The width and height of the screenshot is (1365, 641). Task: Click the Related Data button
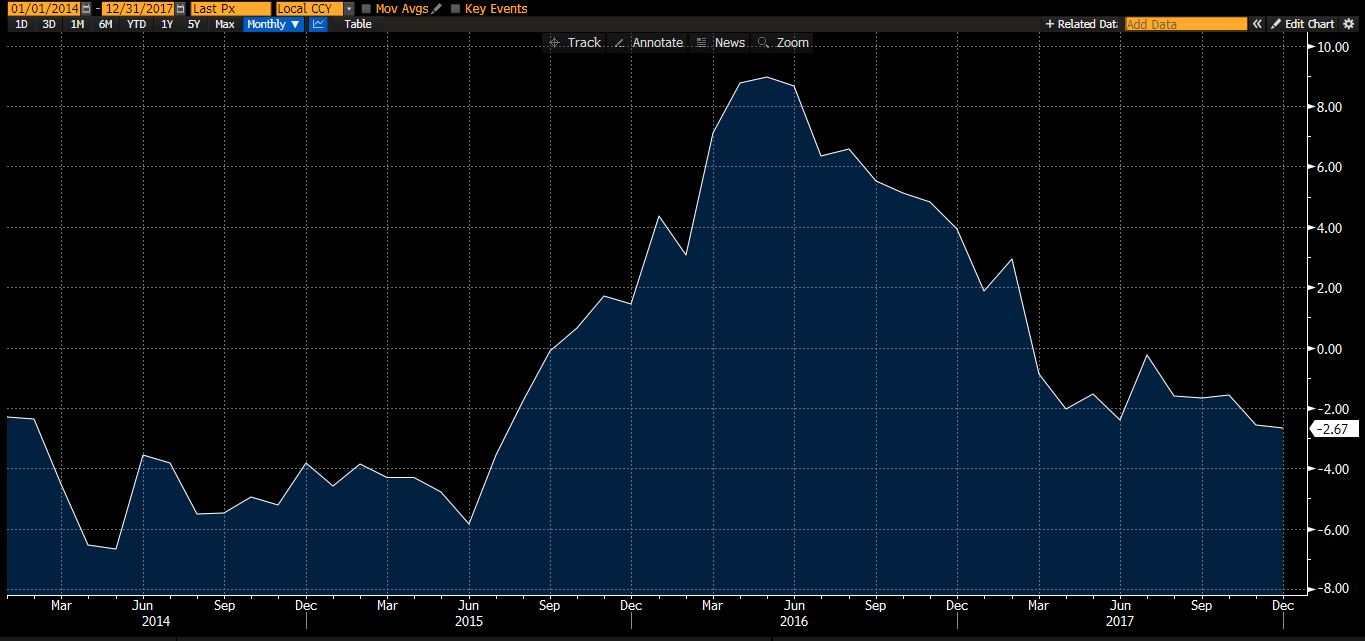tap(1080, 24)
